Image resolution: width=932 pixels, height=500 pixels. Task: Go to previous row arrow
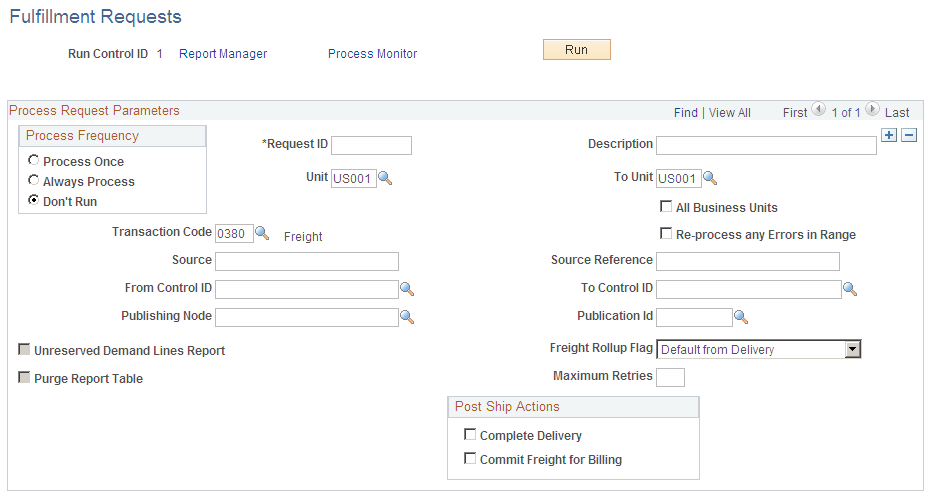pyautogui.click(x=818, y=109)
